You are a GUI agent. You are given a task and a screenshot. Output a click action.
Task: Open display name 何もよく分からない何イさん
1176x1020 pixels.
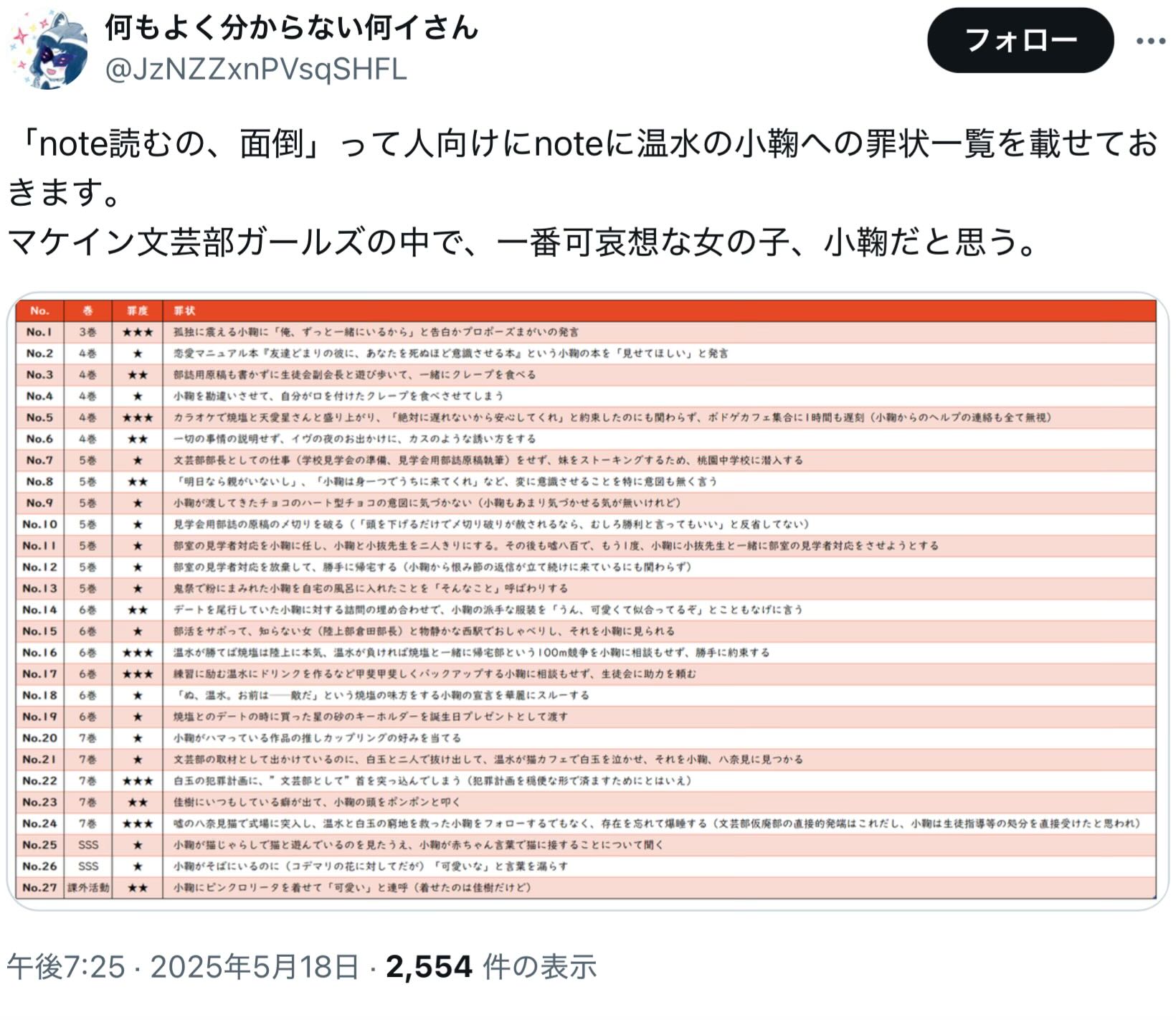click(291, 27)
